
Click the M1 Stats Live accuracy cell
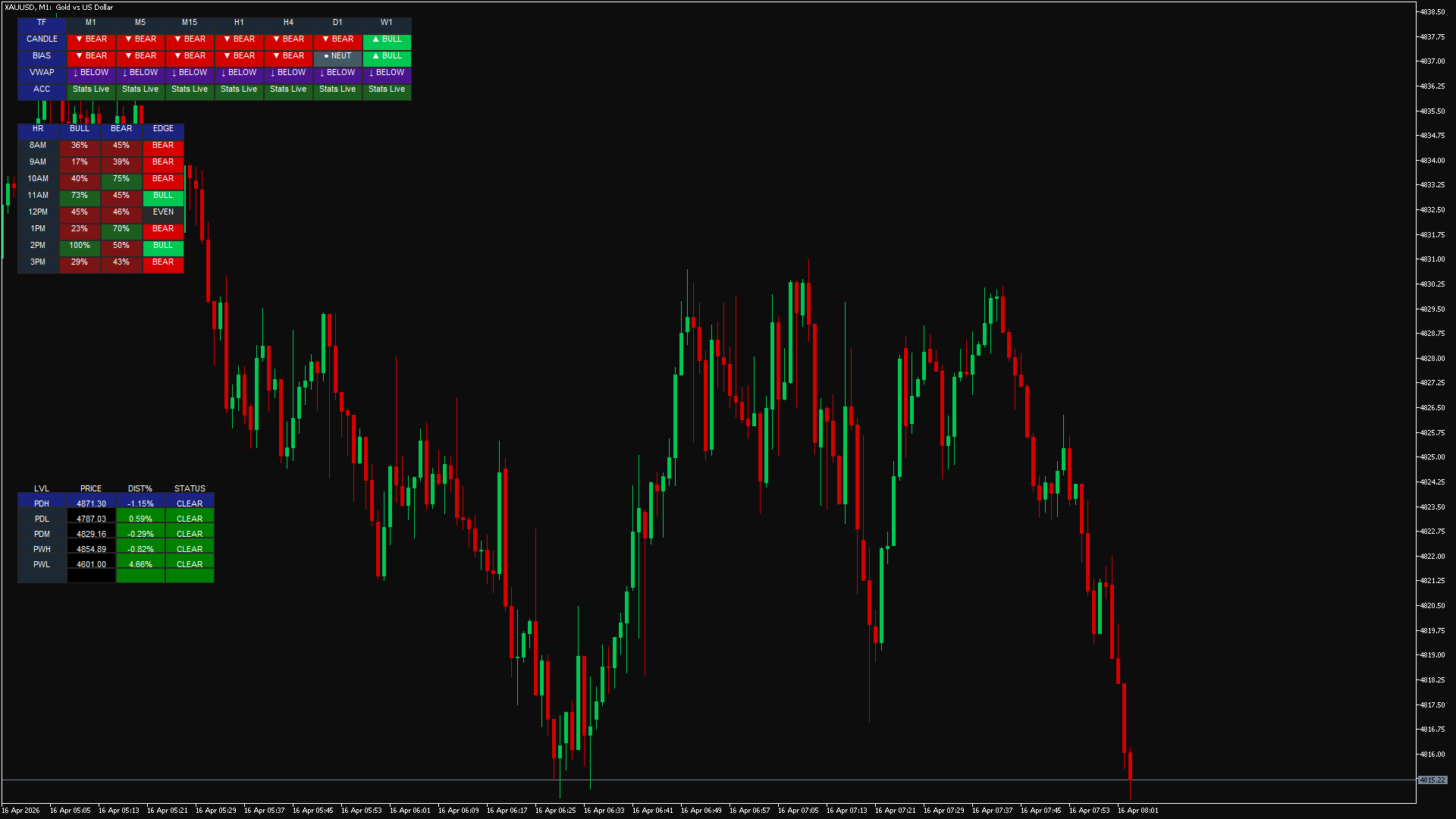pyautogui.click(x=91, y=89)
